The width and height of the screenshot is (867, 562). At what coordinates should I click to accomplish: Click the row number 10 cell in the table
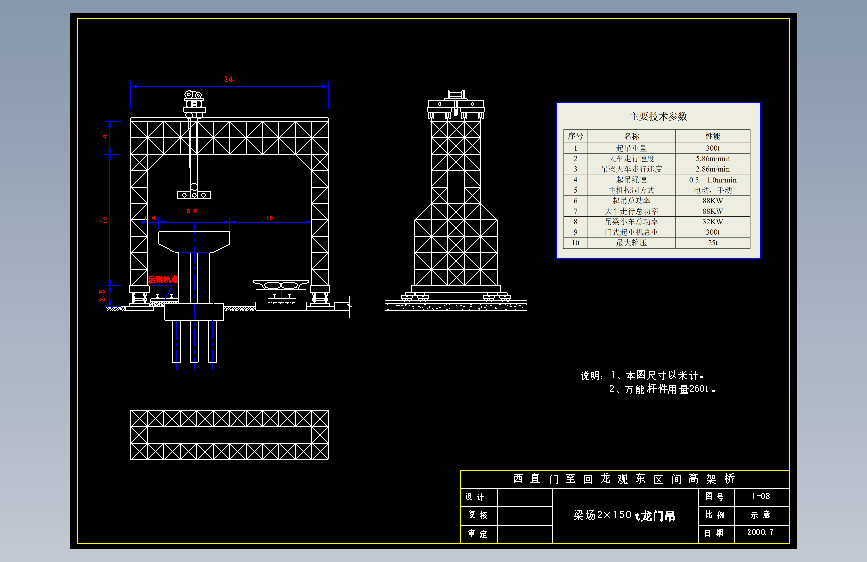(x=575, y=243)
